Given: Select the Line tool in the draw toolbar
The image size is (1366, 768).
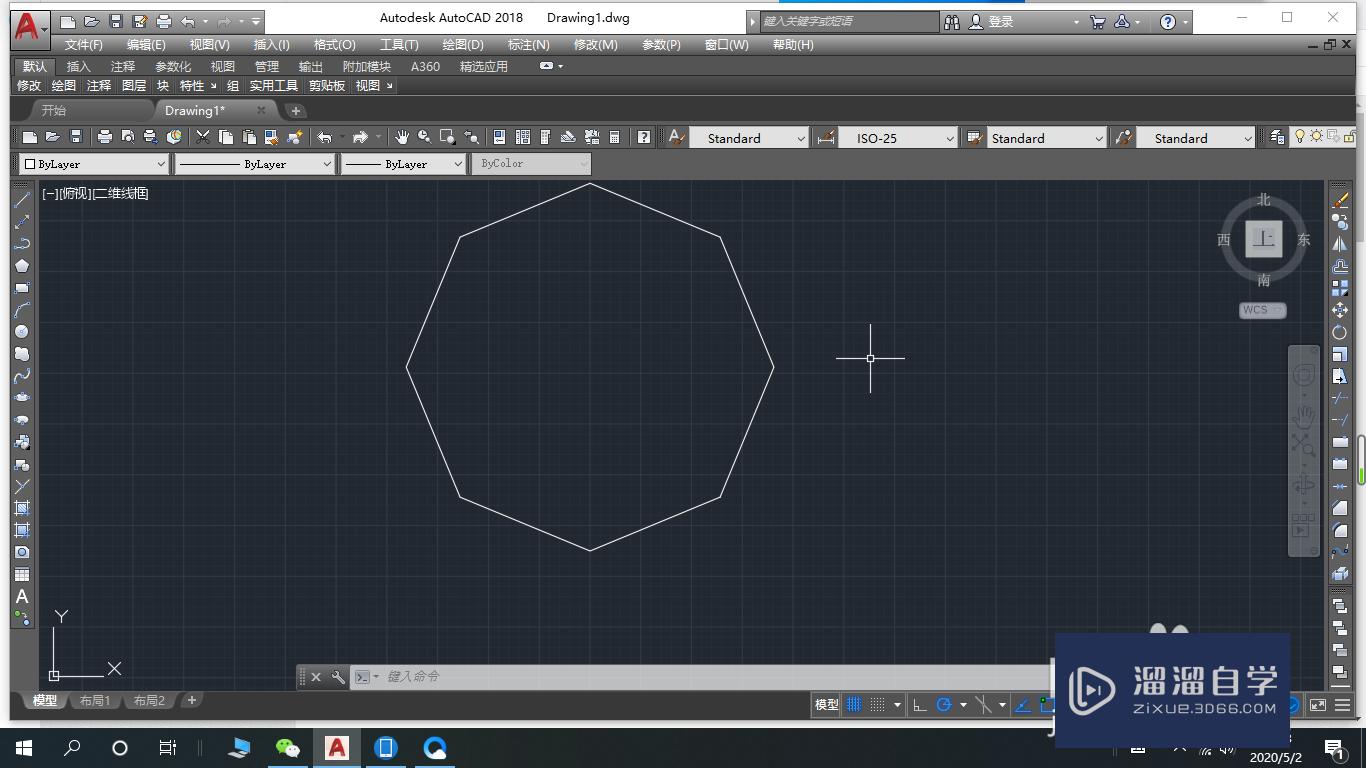Looking at the screenshot, I should (22, 200).
